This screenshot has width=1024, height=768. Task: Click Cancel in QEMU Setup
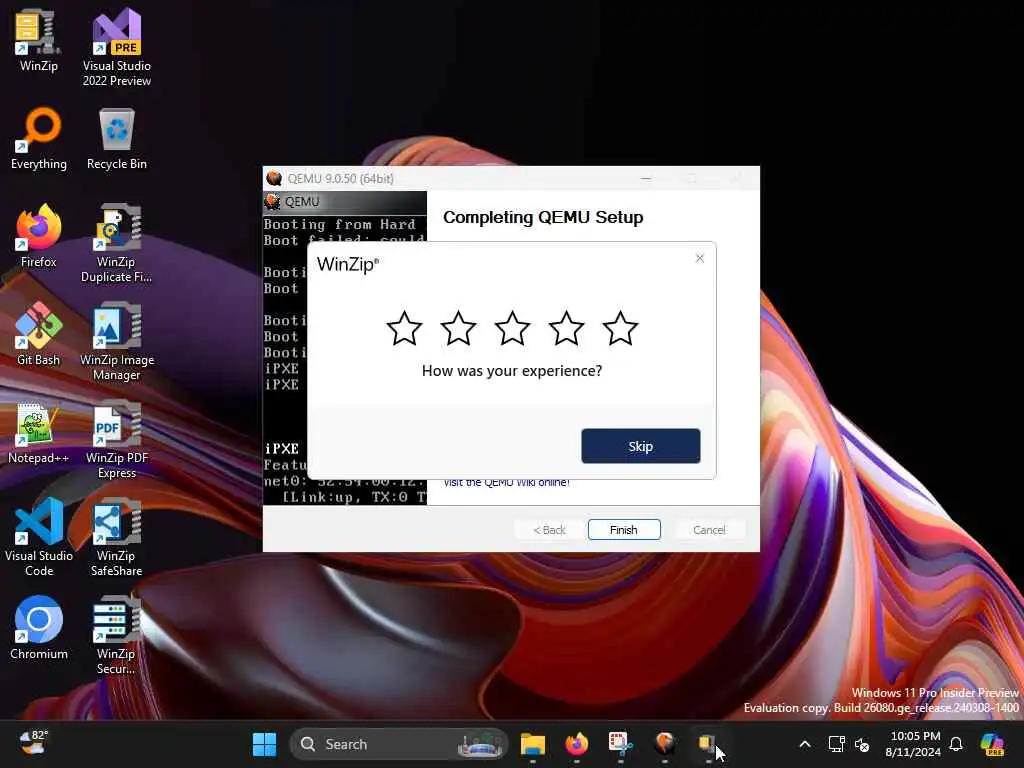click(709, 530)
